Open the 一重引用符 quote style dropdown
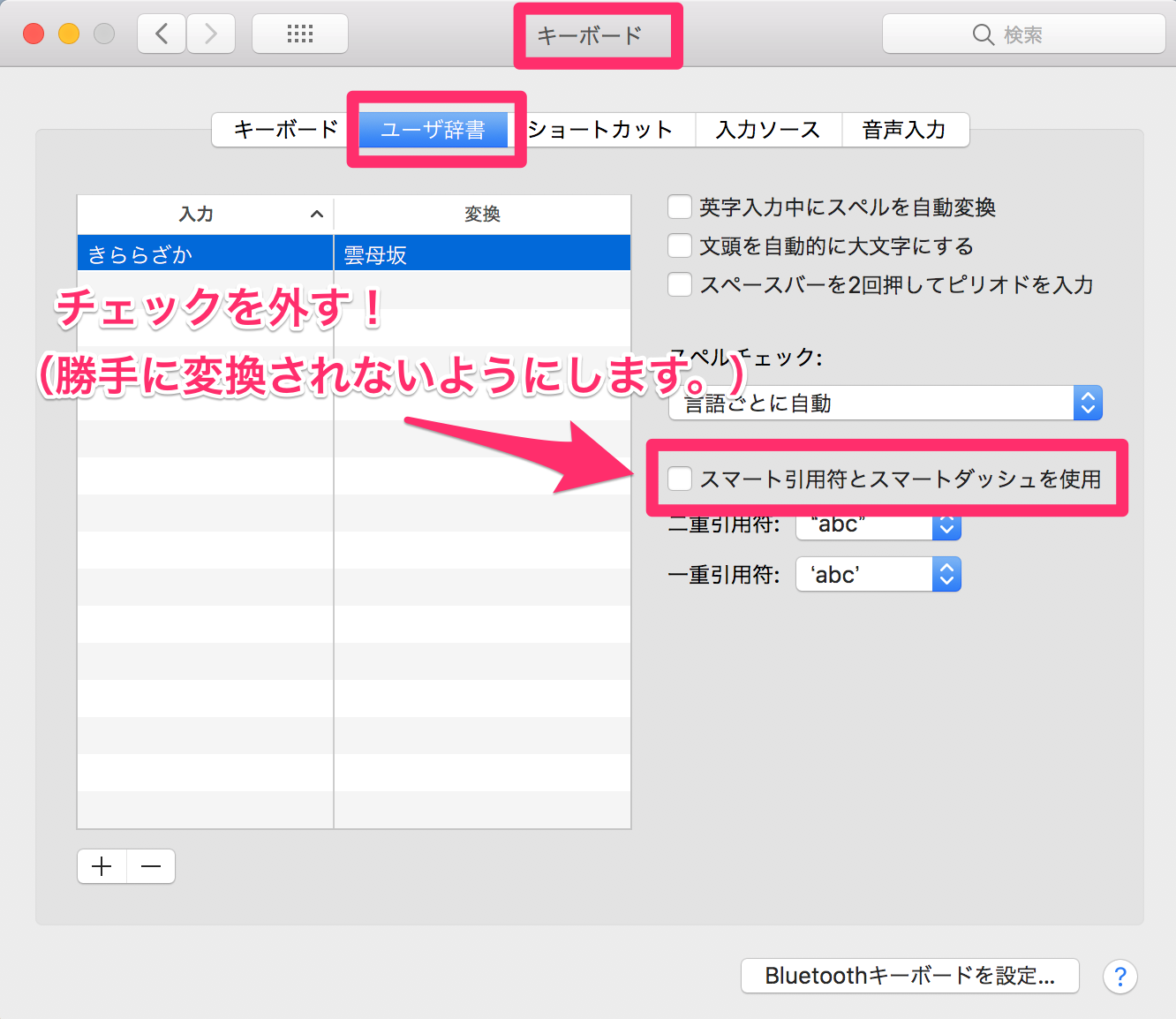The width and height of the screenshot is (1176, 1019). pyautogui.click(x=878, y=574)
